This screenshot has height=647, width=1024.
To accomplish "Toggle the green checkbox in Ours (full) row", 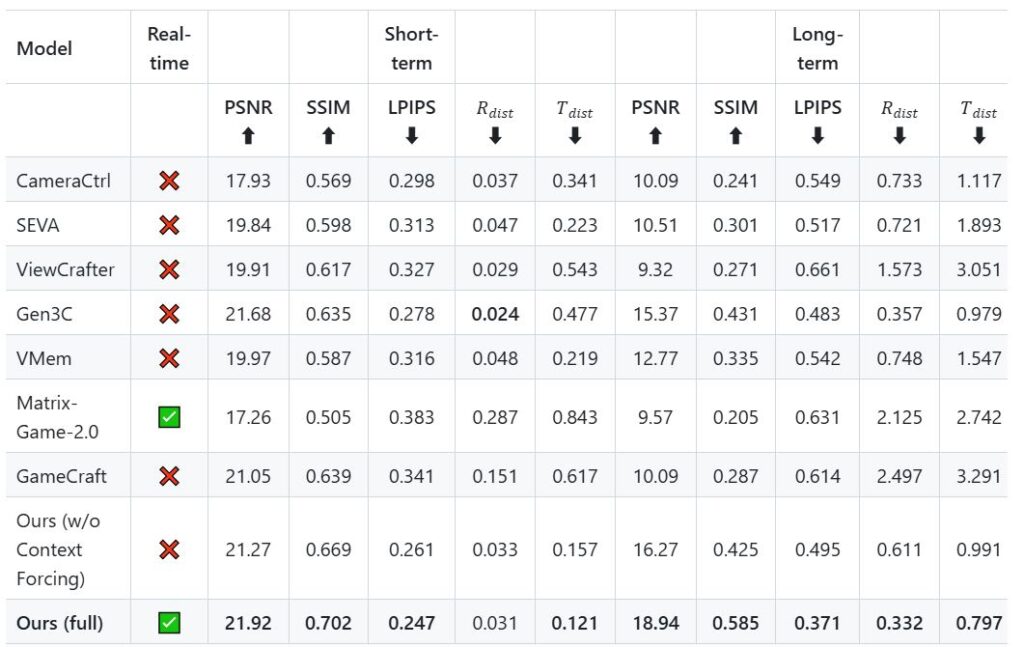I will (169, 623).
